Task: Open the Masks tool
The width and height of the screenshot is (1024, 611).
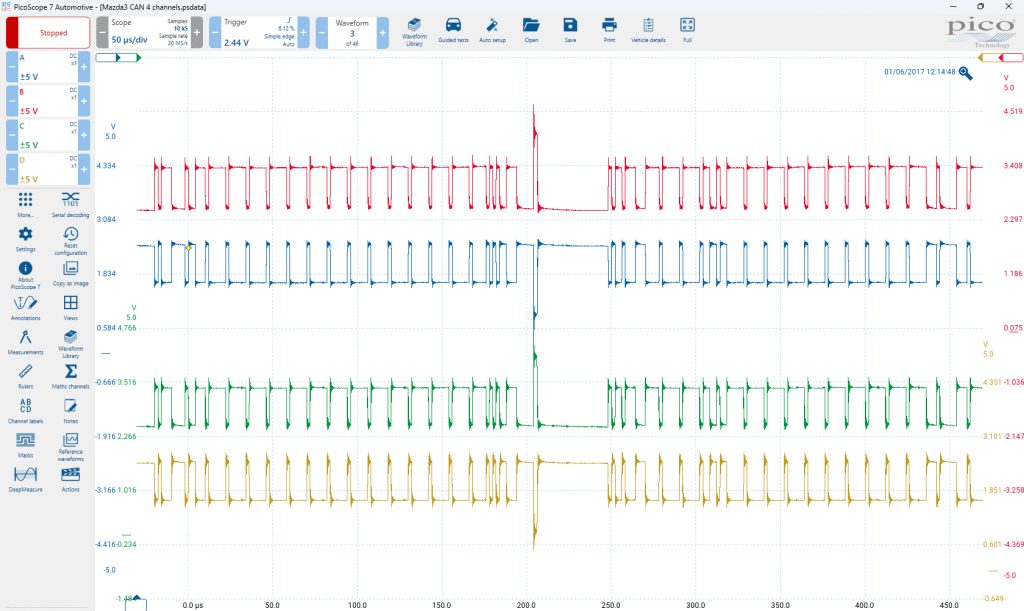Action: click(x=25, y=445)
